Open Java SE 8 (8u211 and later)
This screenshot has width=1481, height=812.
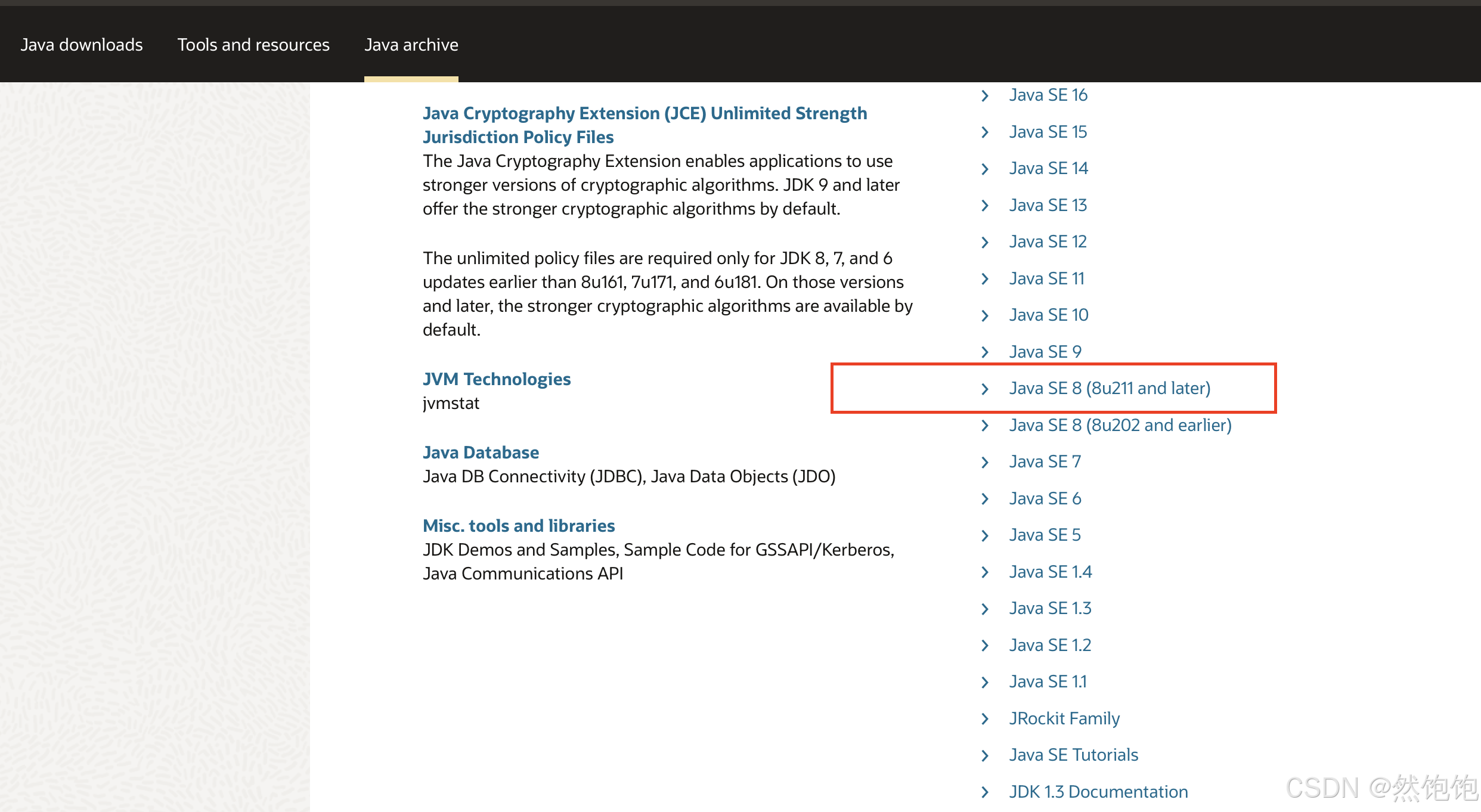1110,389
